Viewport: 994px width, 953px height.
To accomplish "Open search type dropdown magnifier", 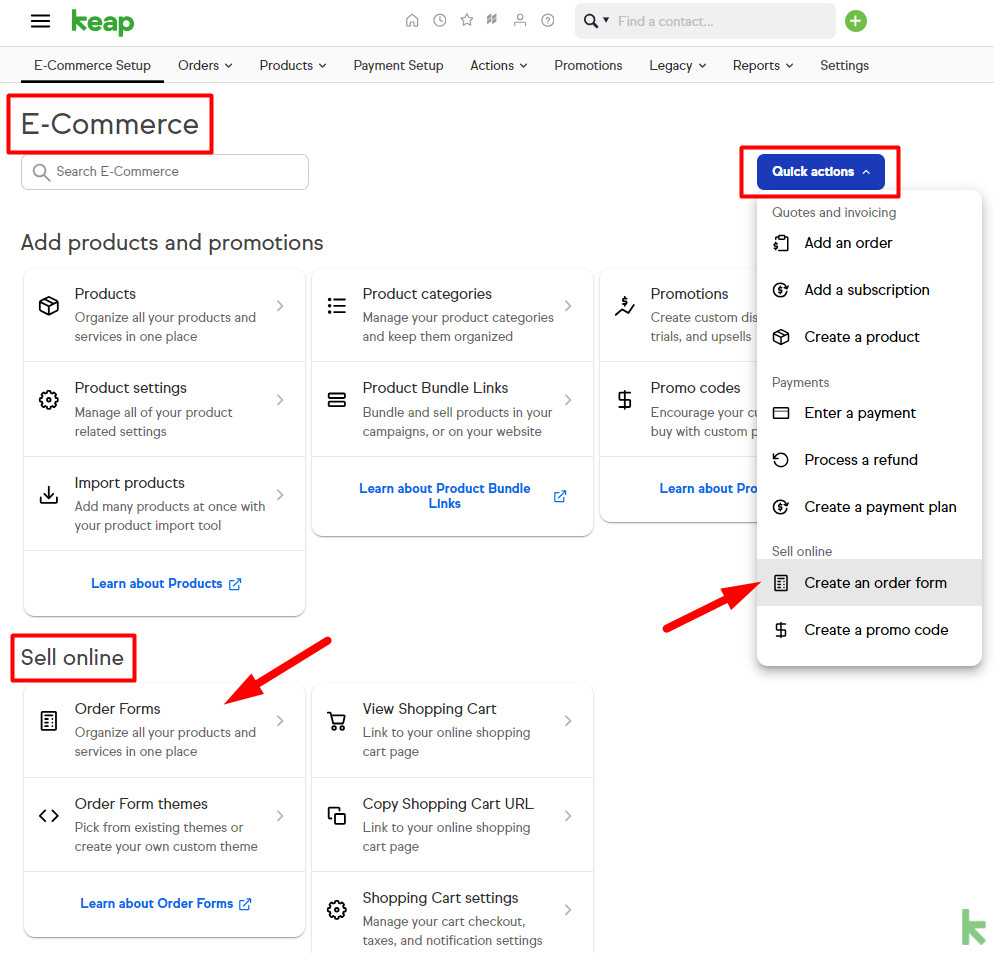I will coord(596,21).
